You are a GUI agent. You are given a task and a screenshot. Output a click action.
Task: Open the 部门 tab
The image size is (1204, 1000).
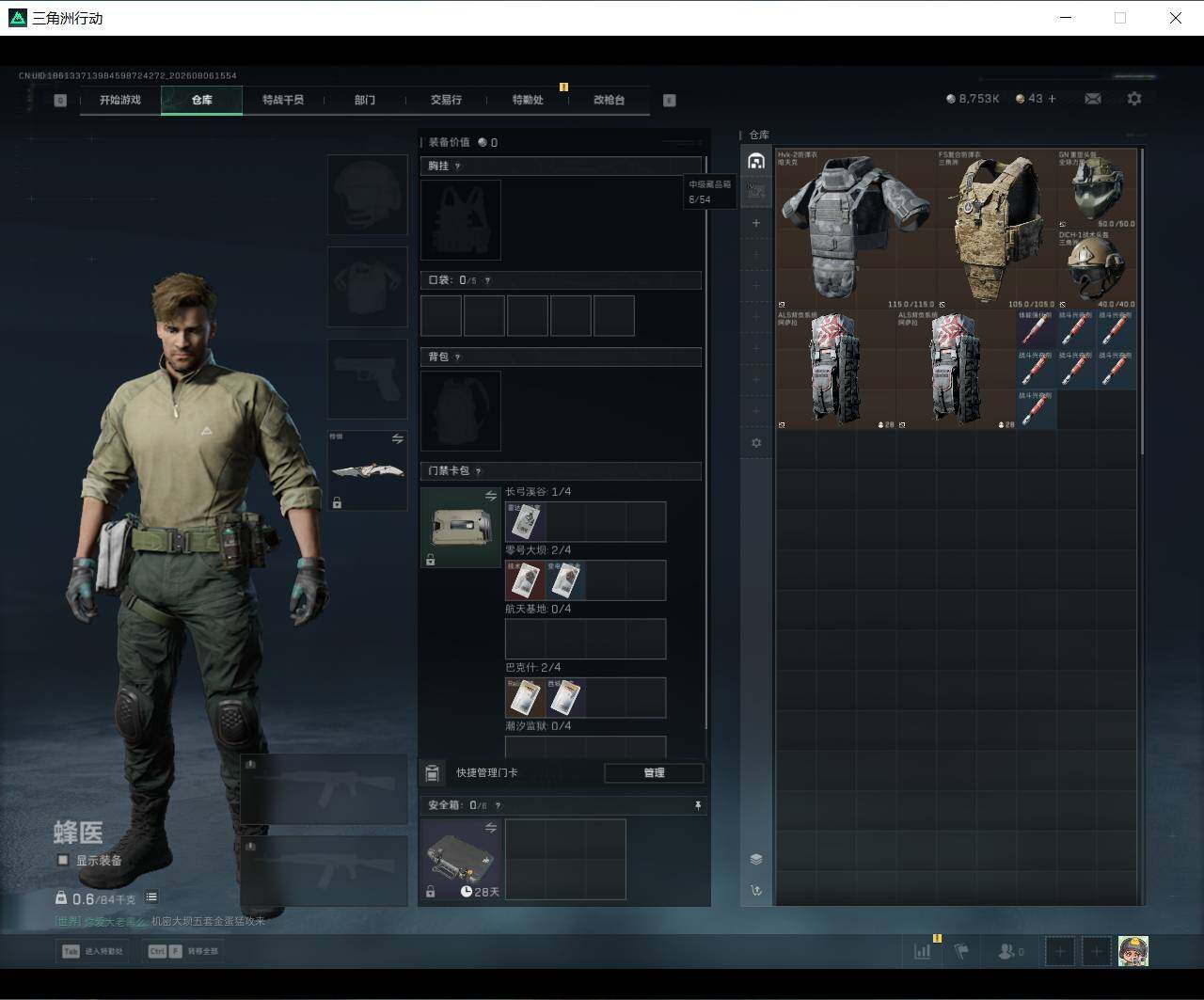pyautogui.click(x=365, y=100)
